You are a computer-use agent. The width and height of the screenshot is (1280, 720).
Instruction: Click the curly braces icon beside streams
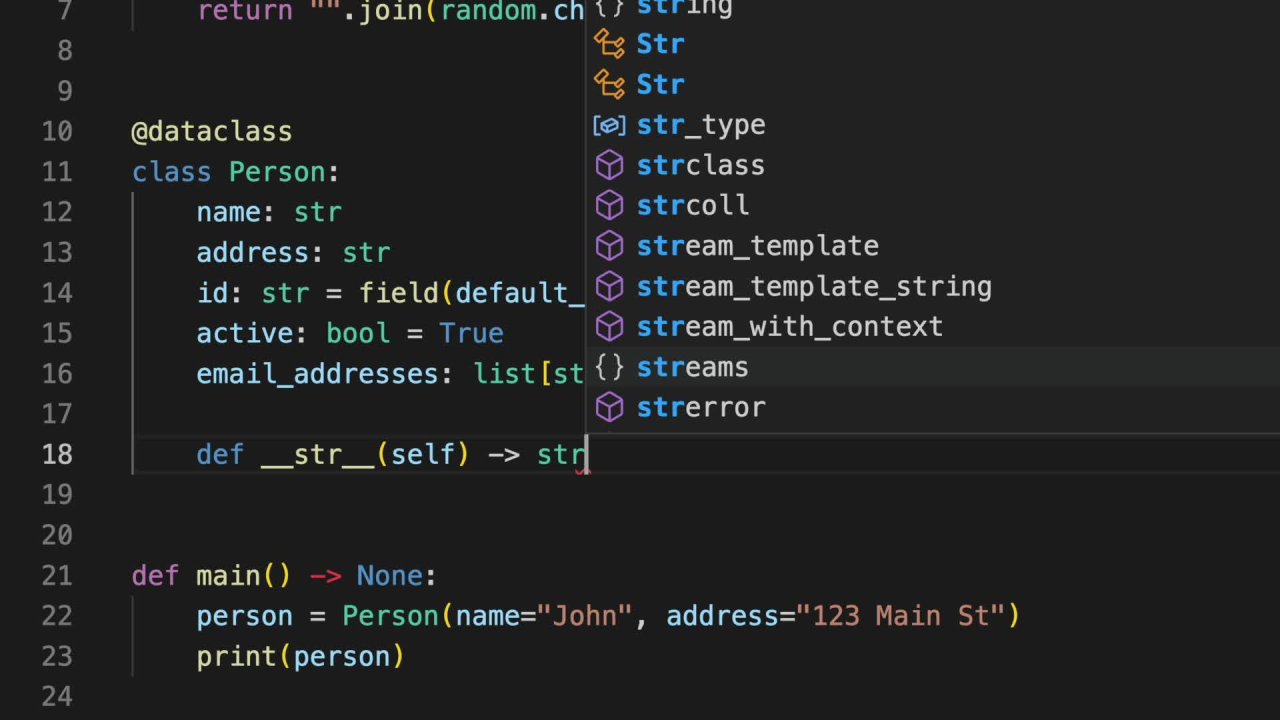pyautogui.click(x=609, y=367)
